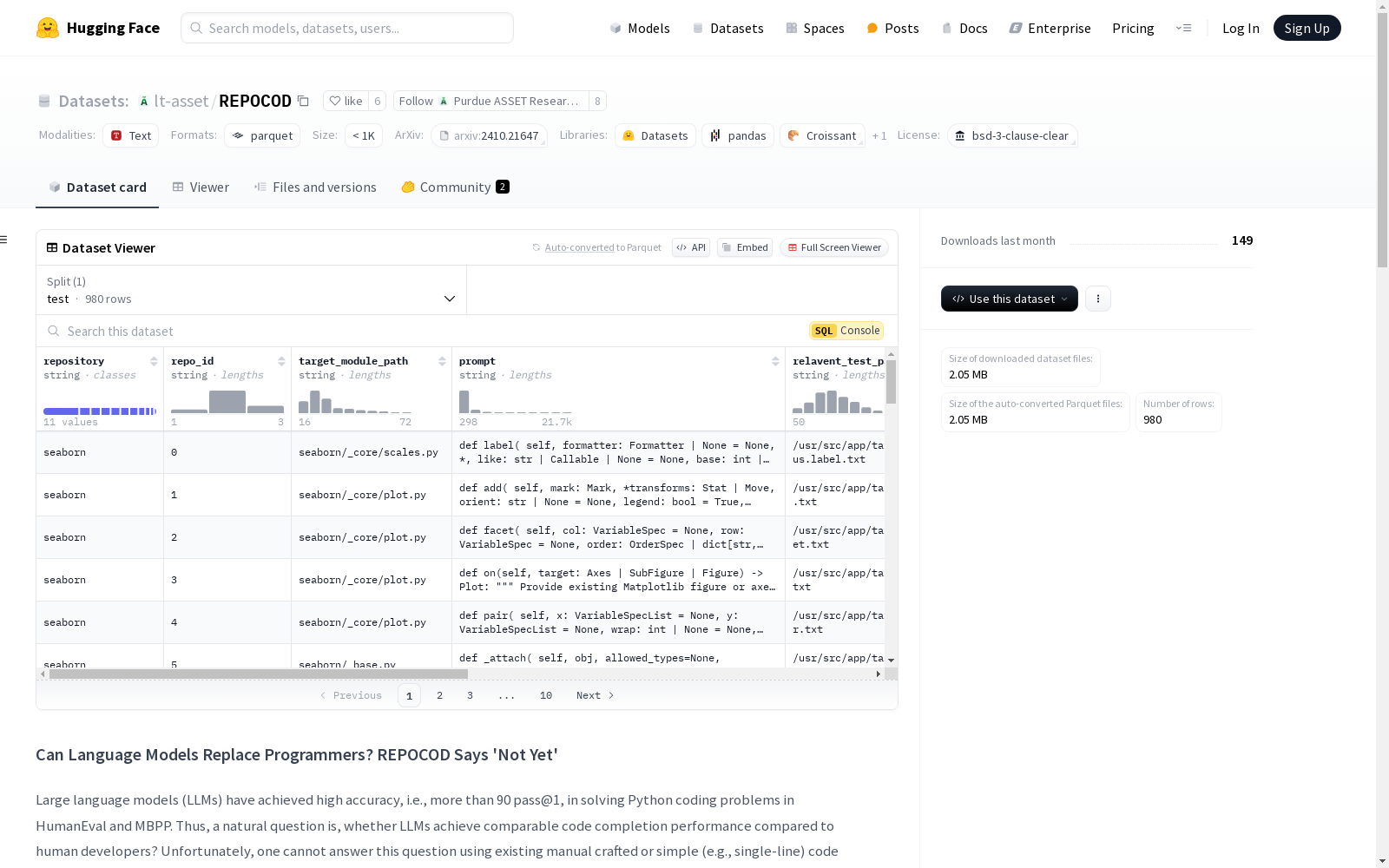This screenshot has height=868, width=1389.
Task: Click the heart like button
Action: tap(346, 101)
